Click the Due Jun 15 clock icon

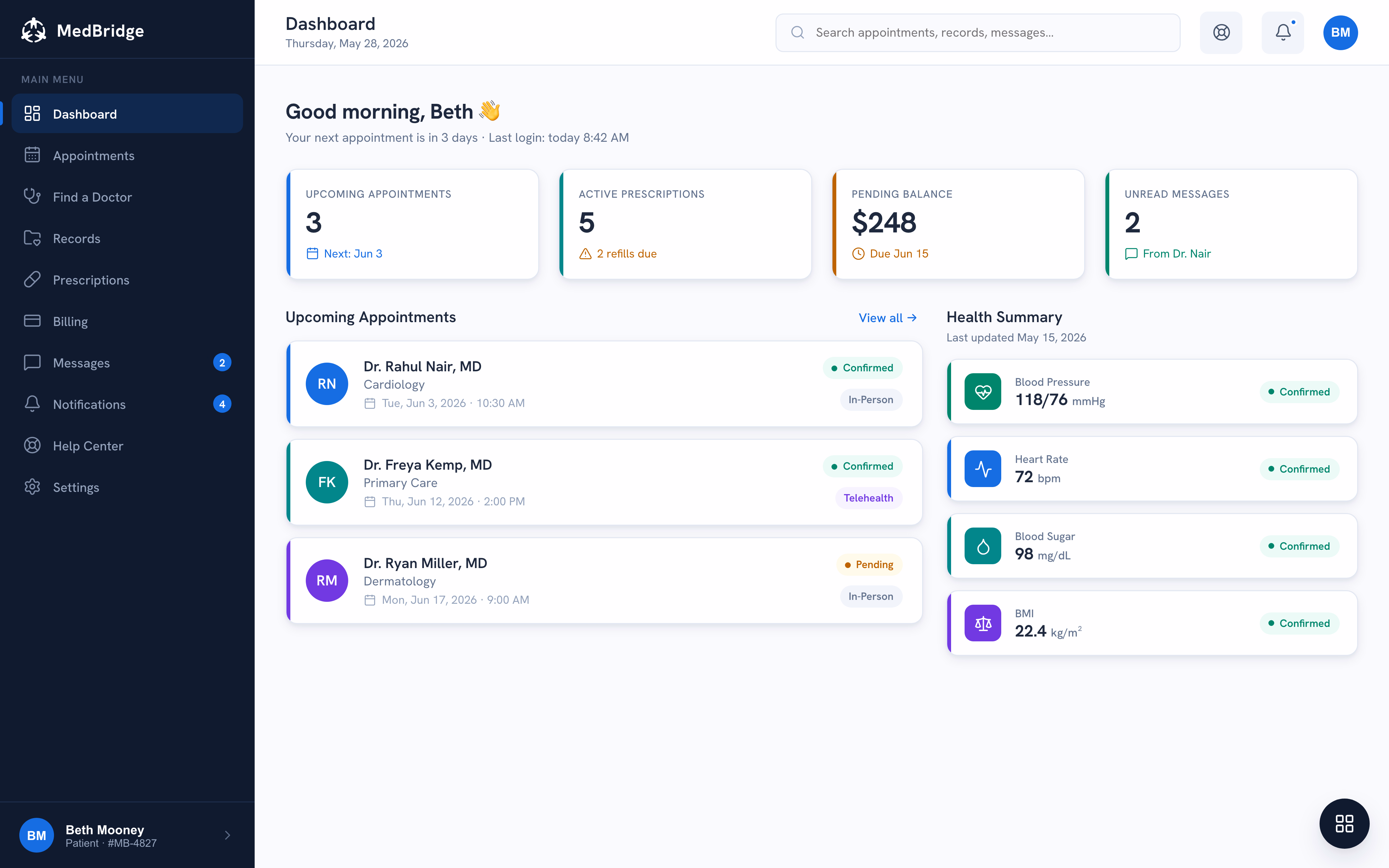(x=858, y=254)
